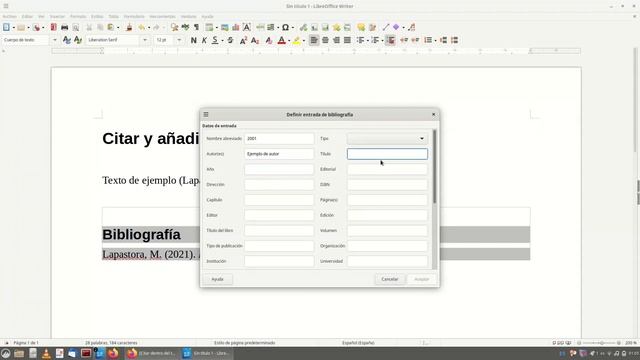Screen dimensions: 640x360
Task: Click the Insert comment icon
Action: (361, 27)
